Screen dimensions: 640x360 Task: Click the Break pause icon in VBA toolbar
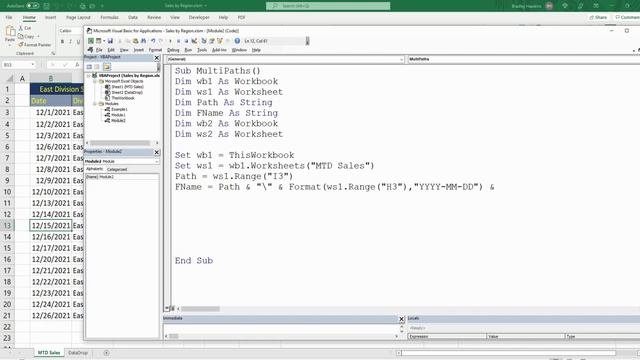[178, 41]
